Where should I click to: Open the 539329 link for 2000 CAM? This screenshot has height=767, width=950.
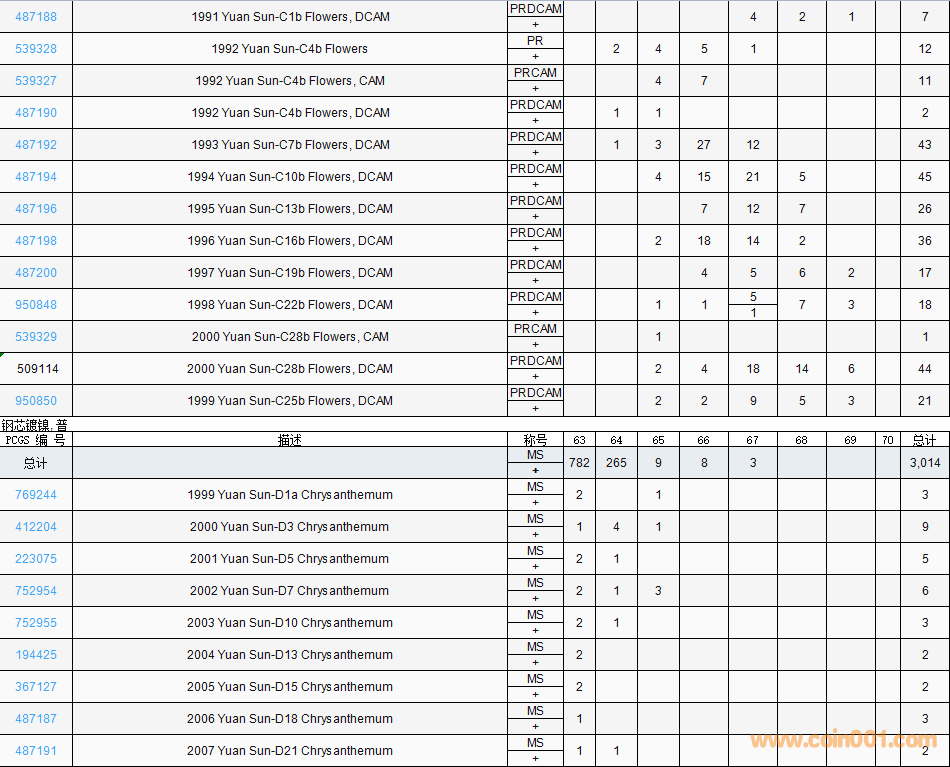[36, 337]
